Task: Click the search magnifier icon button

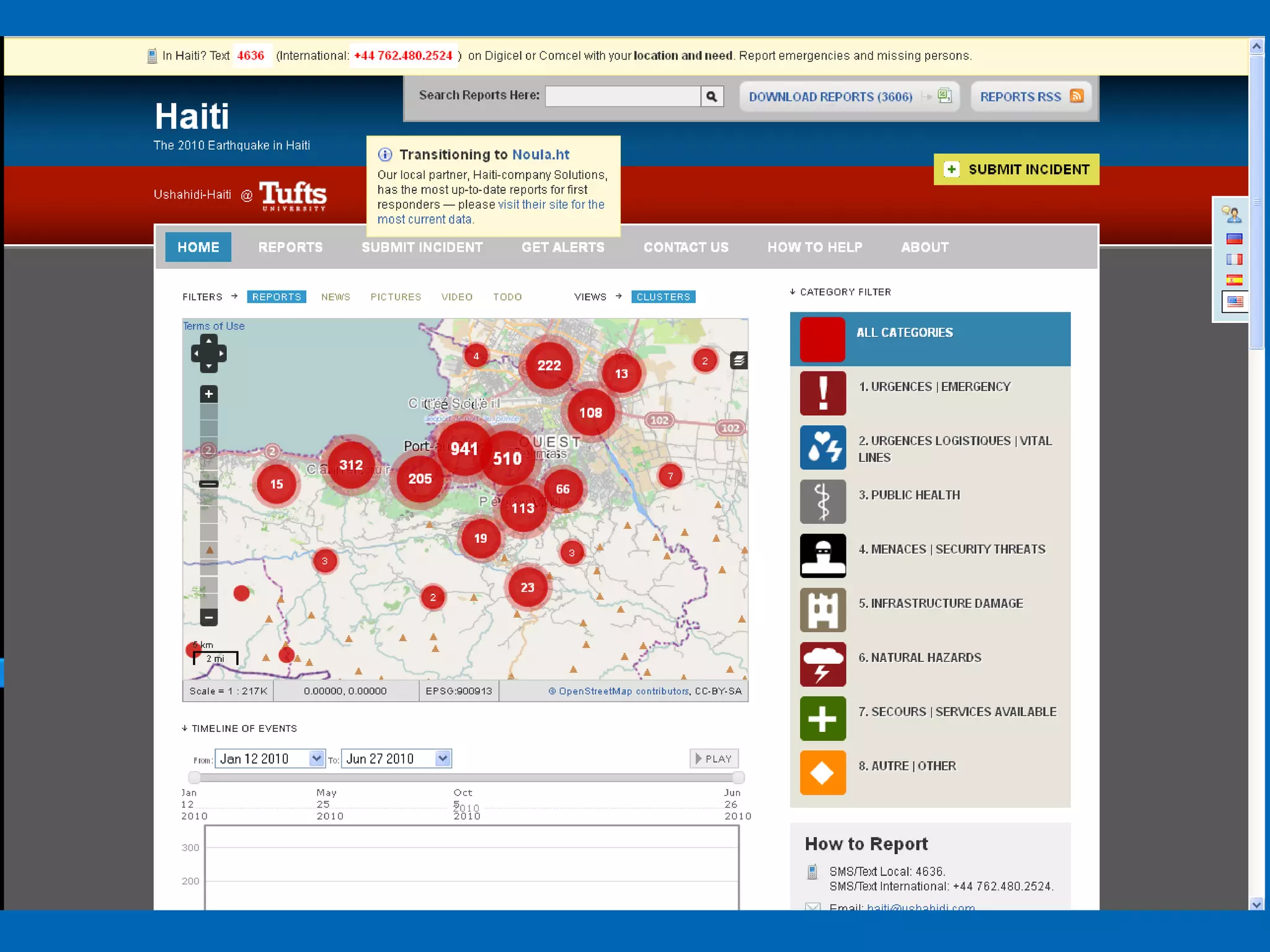Action: (x=712, y=97)
